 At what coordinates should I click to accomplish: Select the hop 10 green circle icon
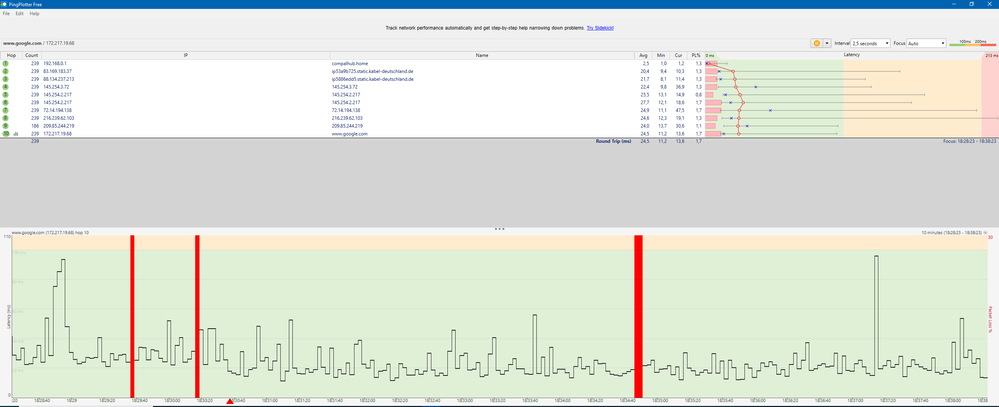pyautogui.click(x=5, y=134)
